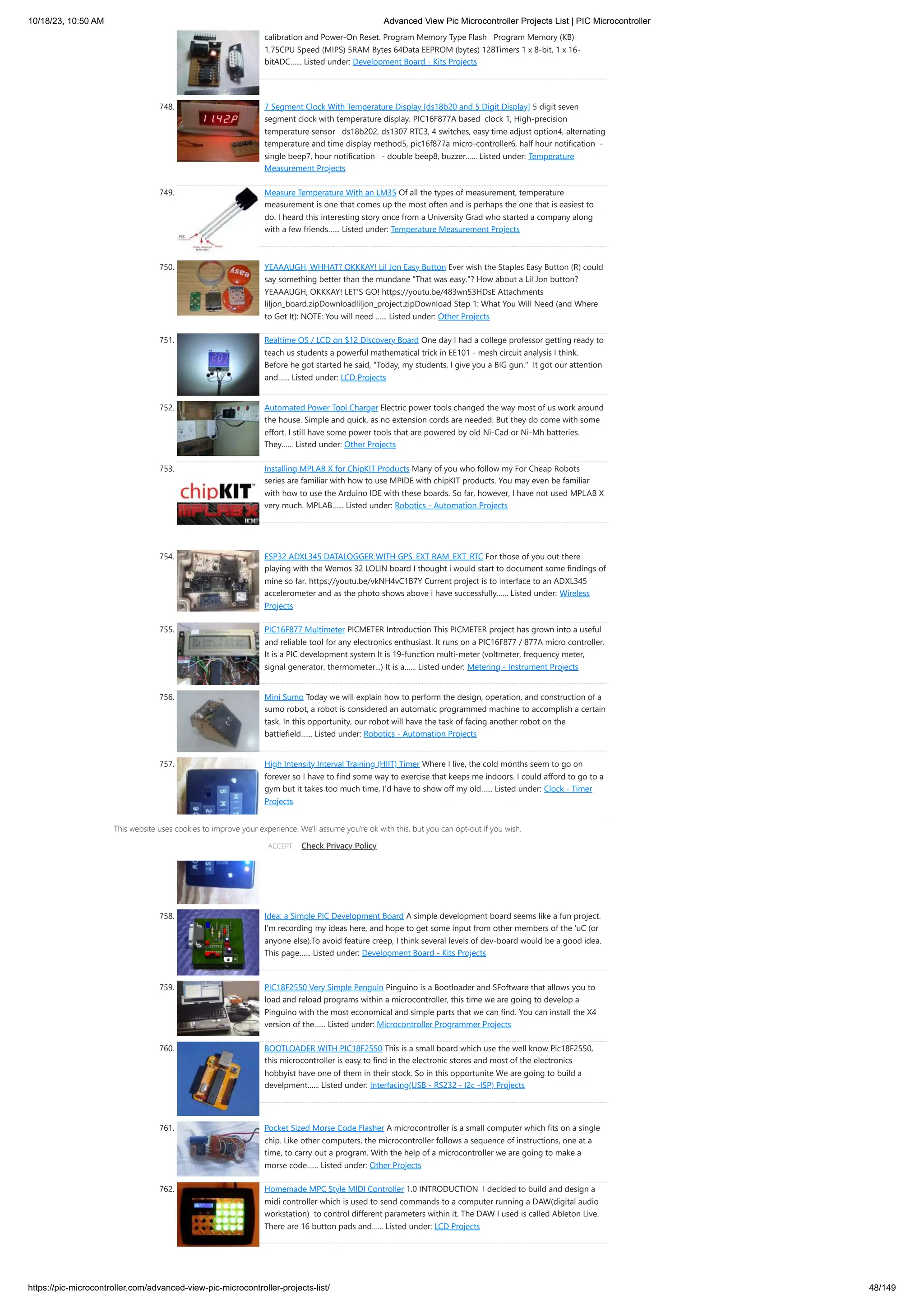The width and height of the screenshot is (924, 1308).
Task: Go to Microcontroller Programmer Projects category
Action: click(x=444, y=1024)
